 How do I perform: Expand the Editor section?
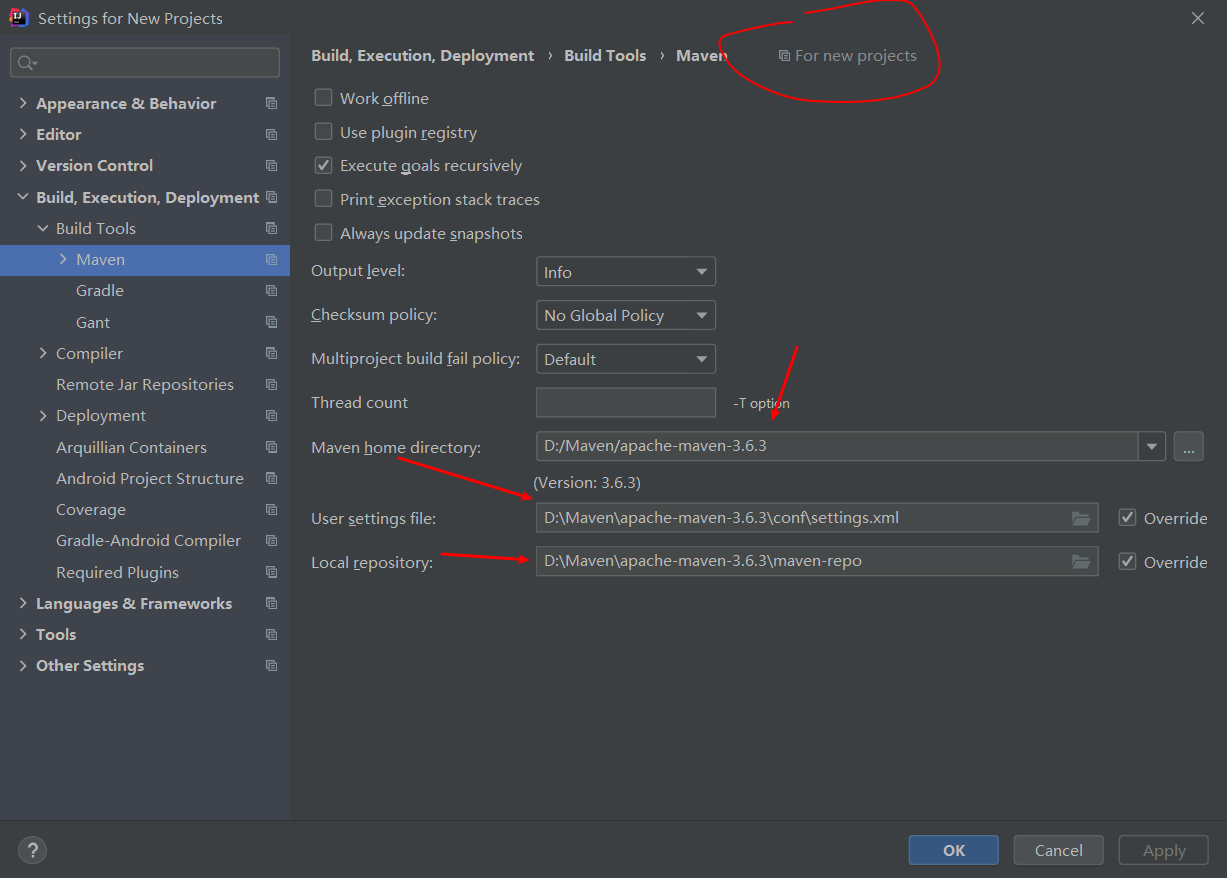tap(23, 134)
